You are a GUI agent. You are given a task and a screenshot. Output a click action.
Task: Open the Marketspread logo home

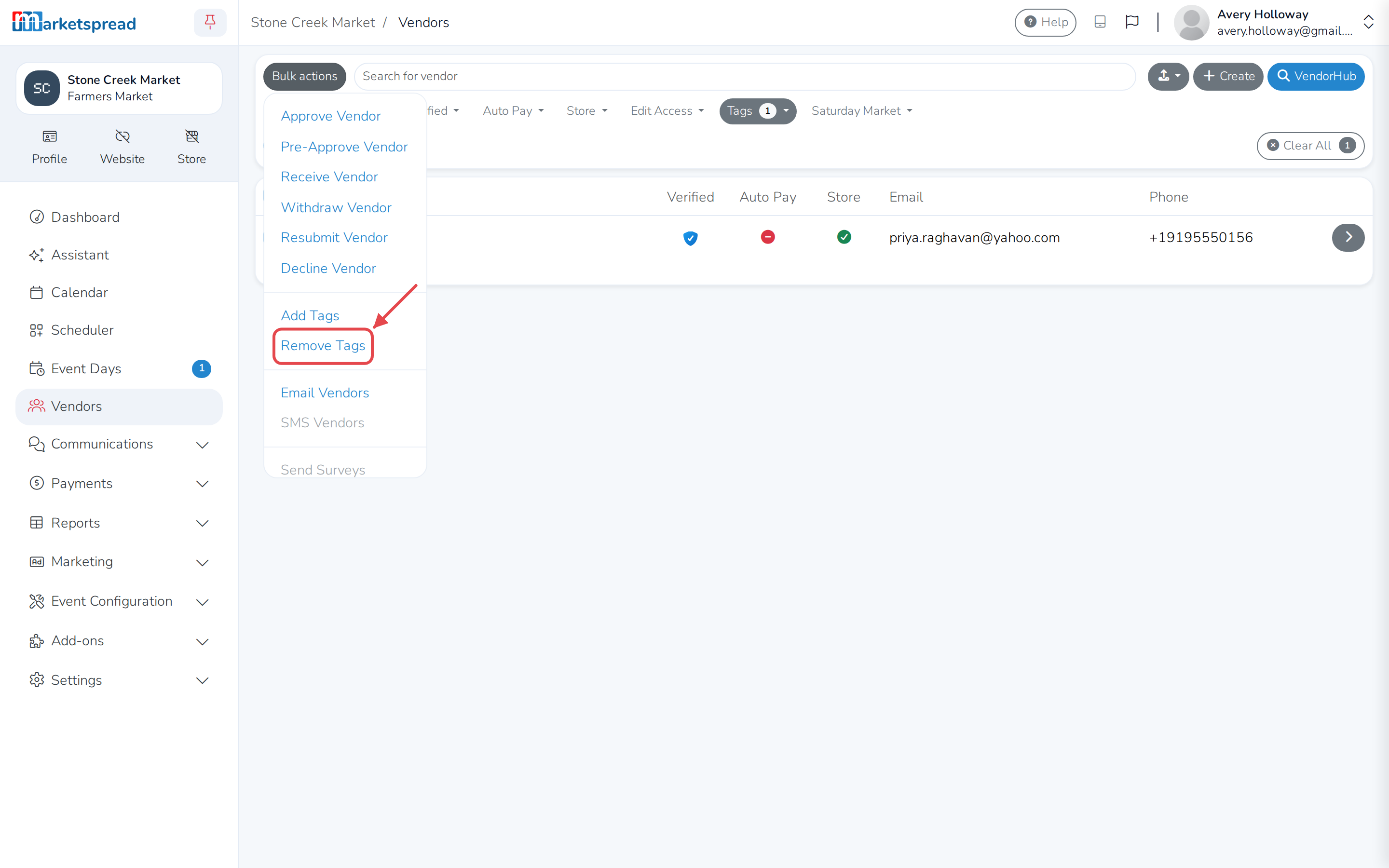click(74, 22)
